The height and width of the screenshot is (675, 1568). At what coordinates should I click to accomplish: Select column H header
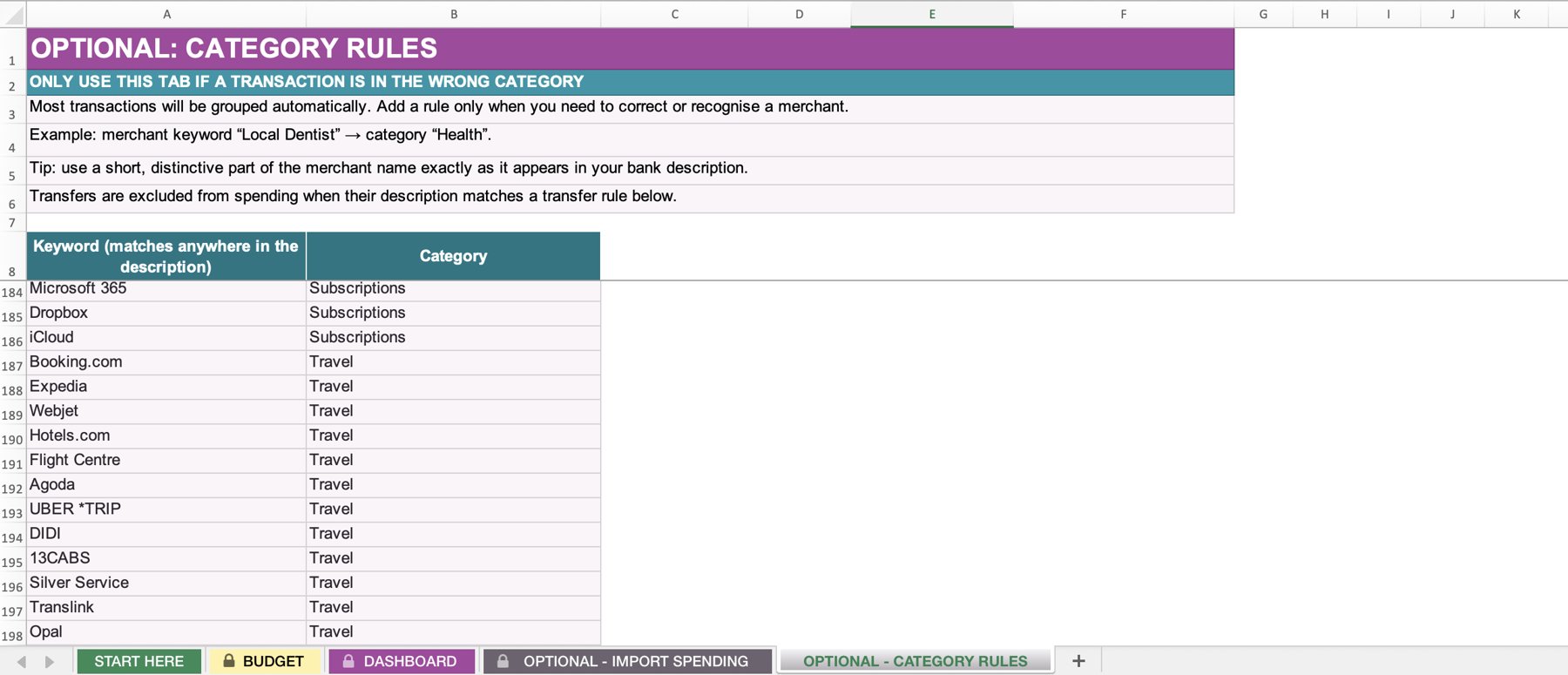(x=1324, y=14)
